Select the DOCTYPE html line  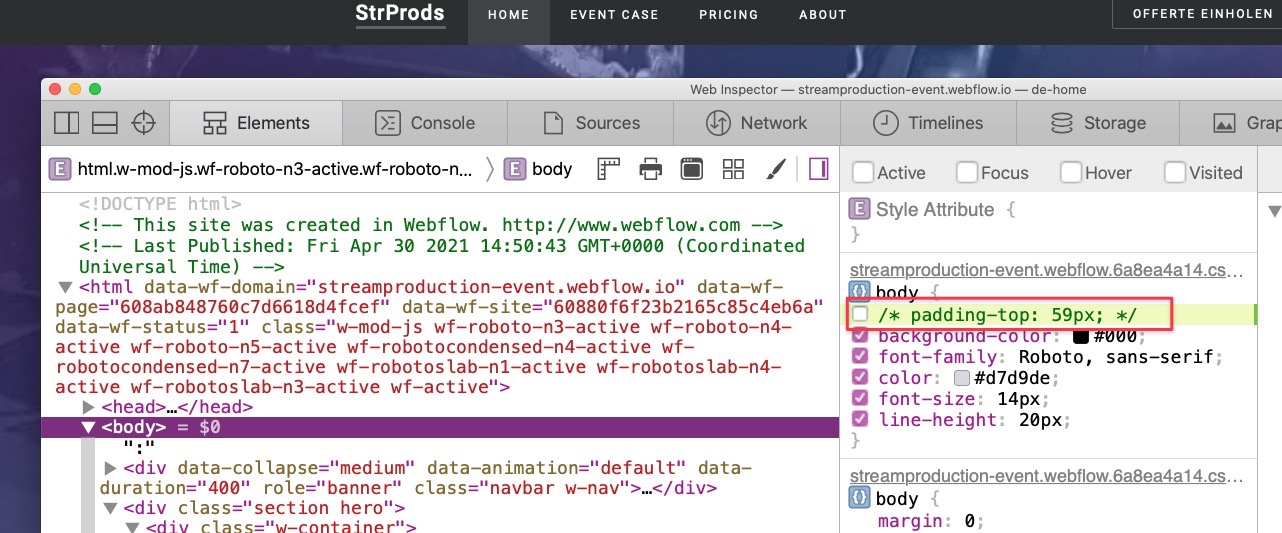(x=160, y=203)
